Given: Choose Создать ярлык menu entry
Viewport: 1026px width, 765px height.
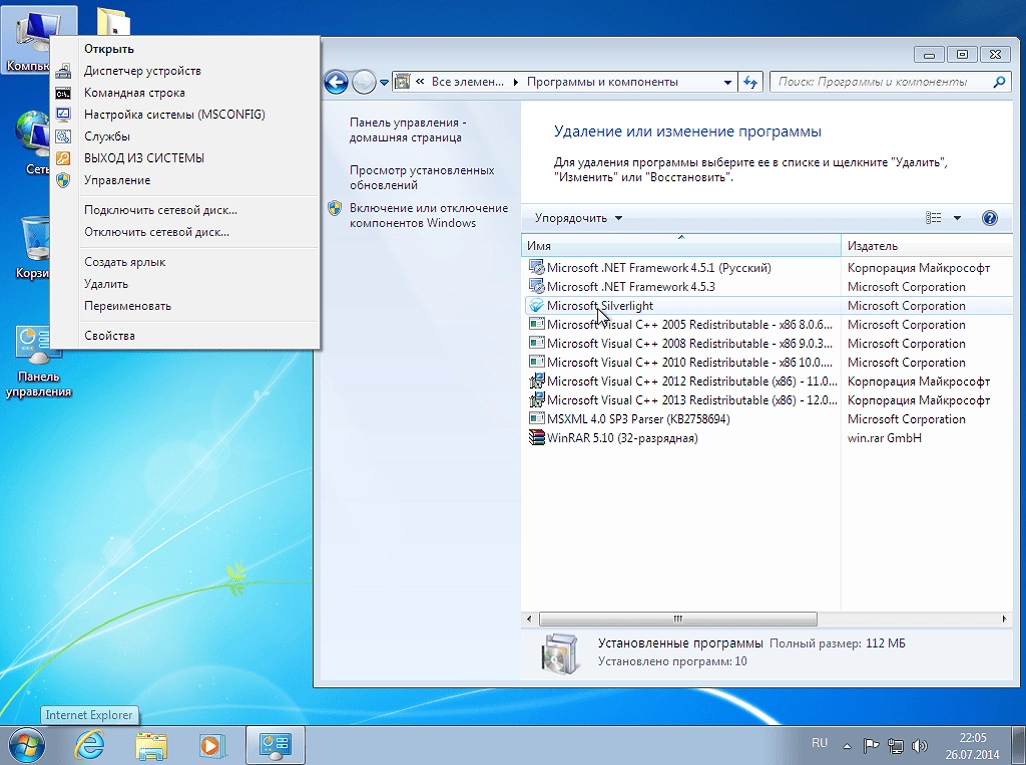Looking at the screenshot, I should 185,262.
